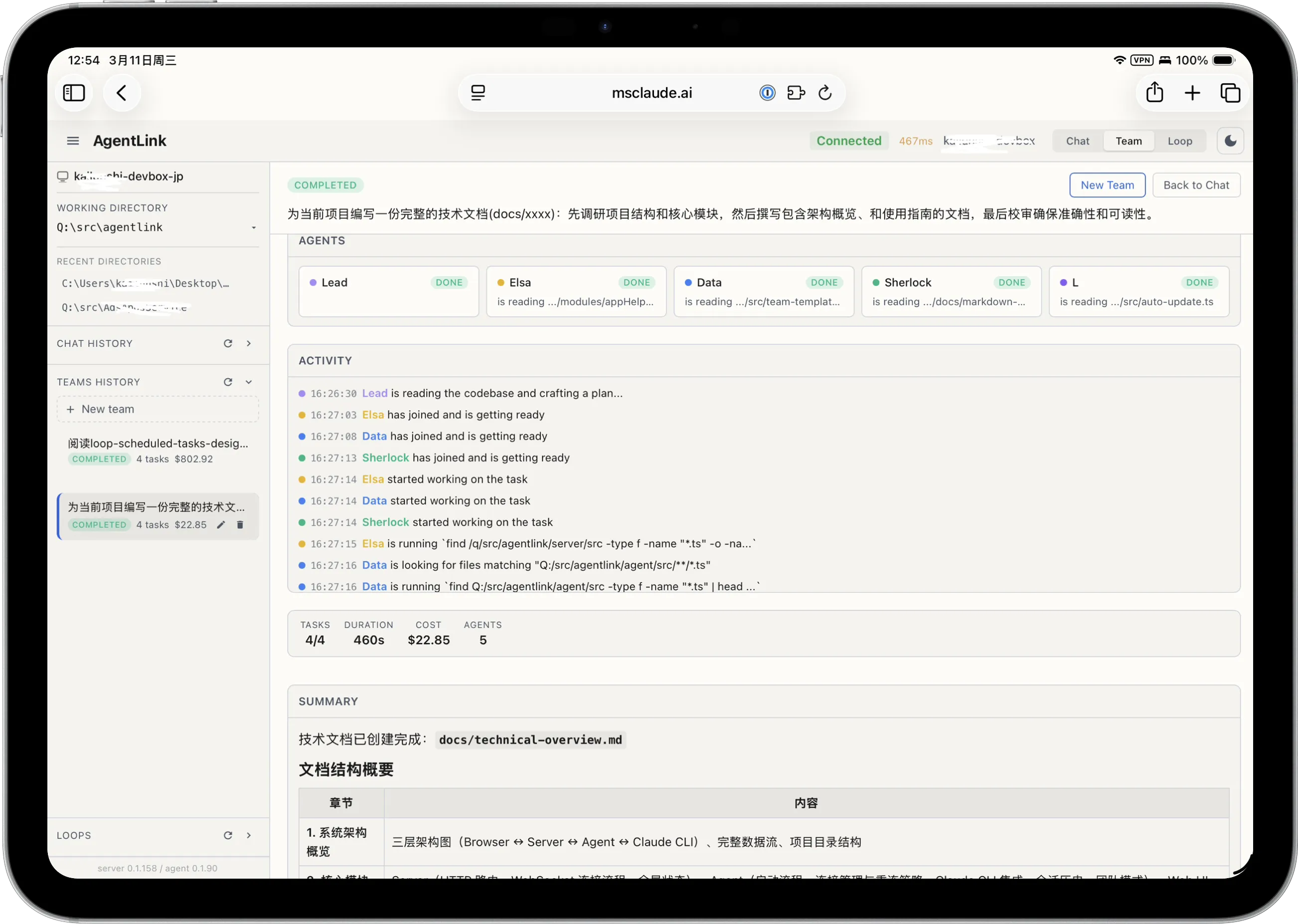
Task: Refresh the Teams History list
Action: 228,382
